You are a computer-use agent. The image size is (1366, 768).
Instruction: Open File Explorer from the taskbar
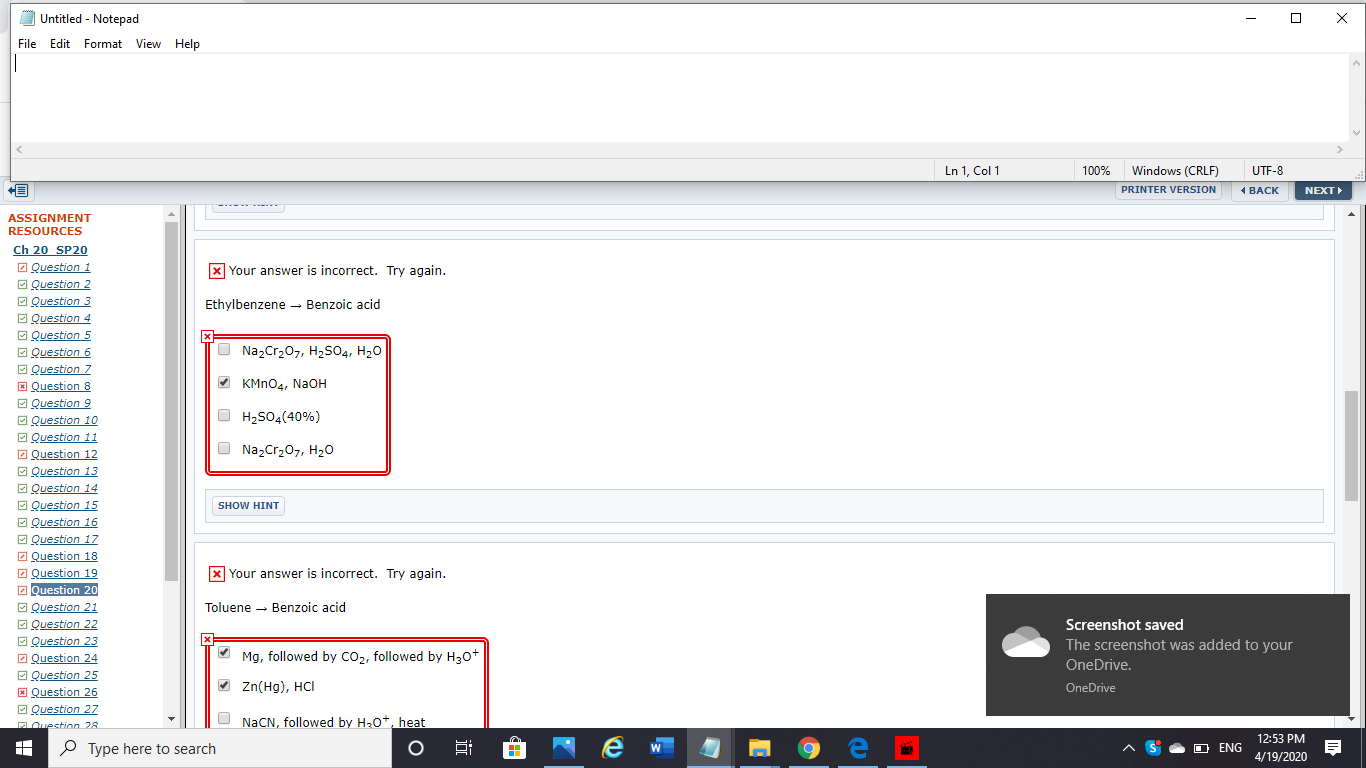pyautogui.click(x=759, y=748)
